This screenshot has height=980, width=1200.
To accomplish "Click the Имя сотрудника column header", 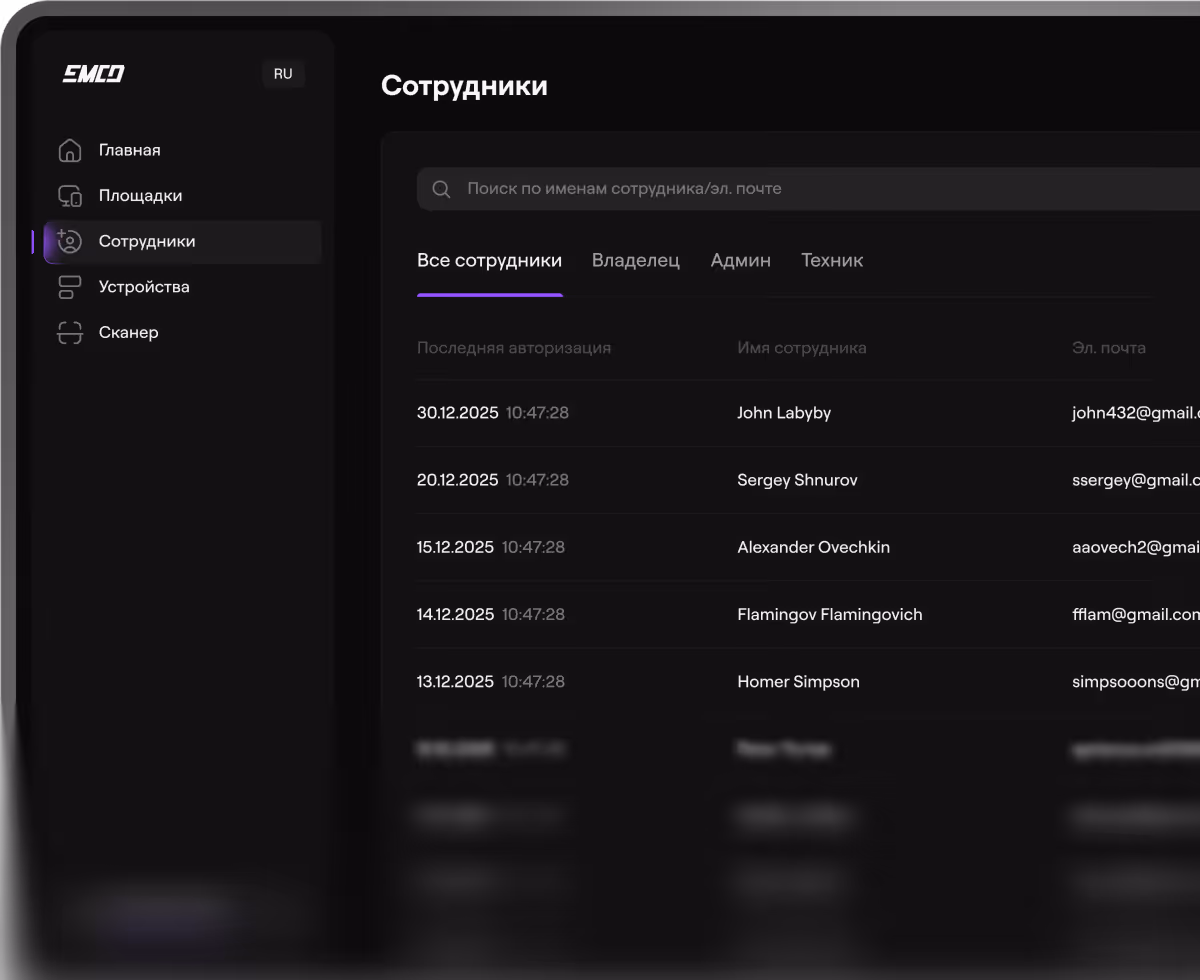I will tap(802, 348).
